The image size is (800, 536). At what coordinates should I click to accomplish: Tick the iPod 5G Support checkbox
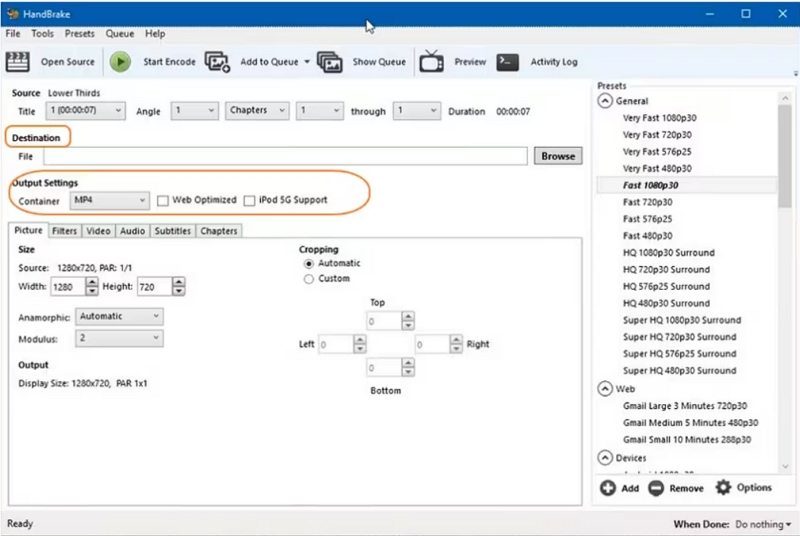(x=249, y=200)
